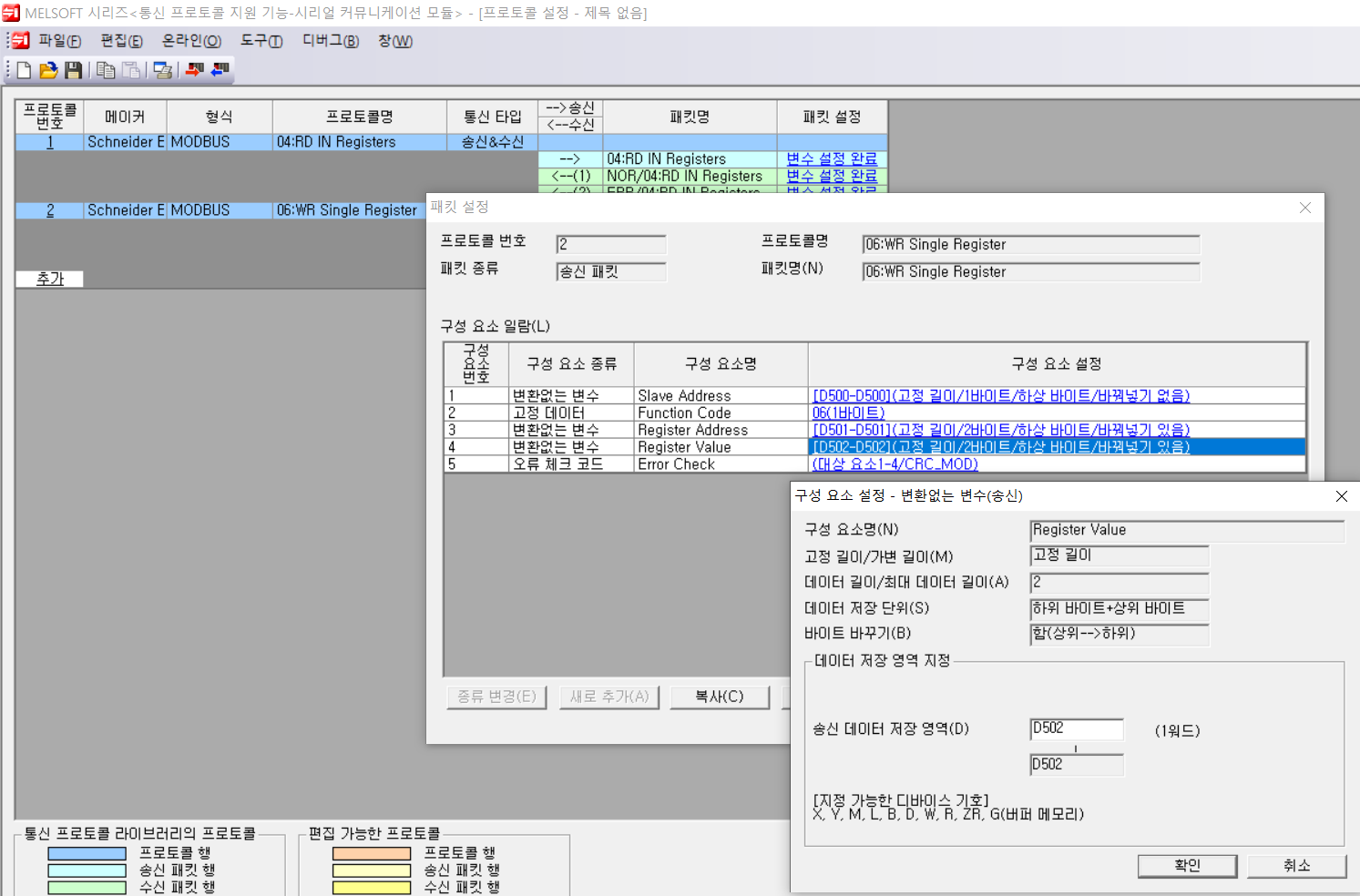Select the Error Check element name

coord(721,464)
